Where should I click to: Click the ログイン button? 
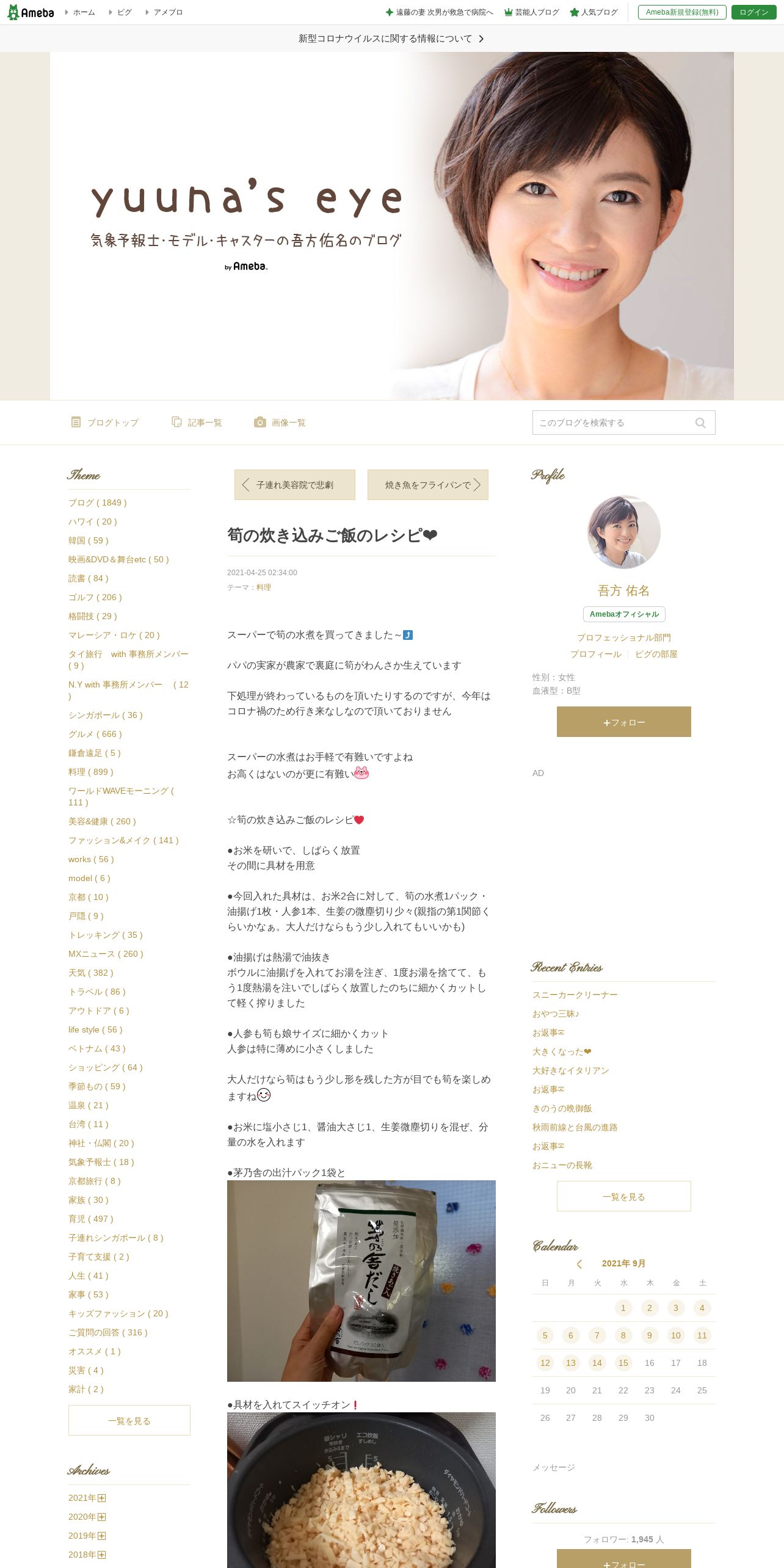point(754,12)
